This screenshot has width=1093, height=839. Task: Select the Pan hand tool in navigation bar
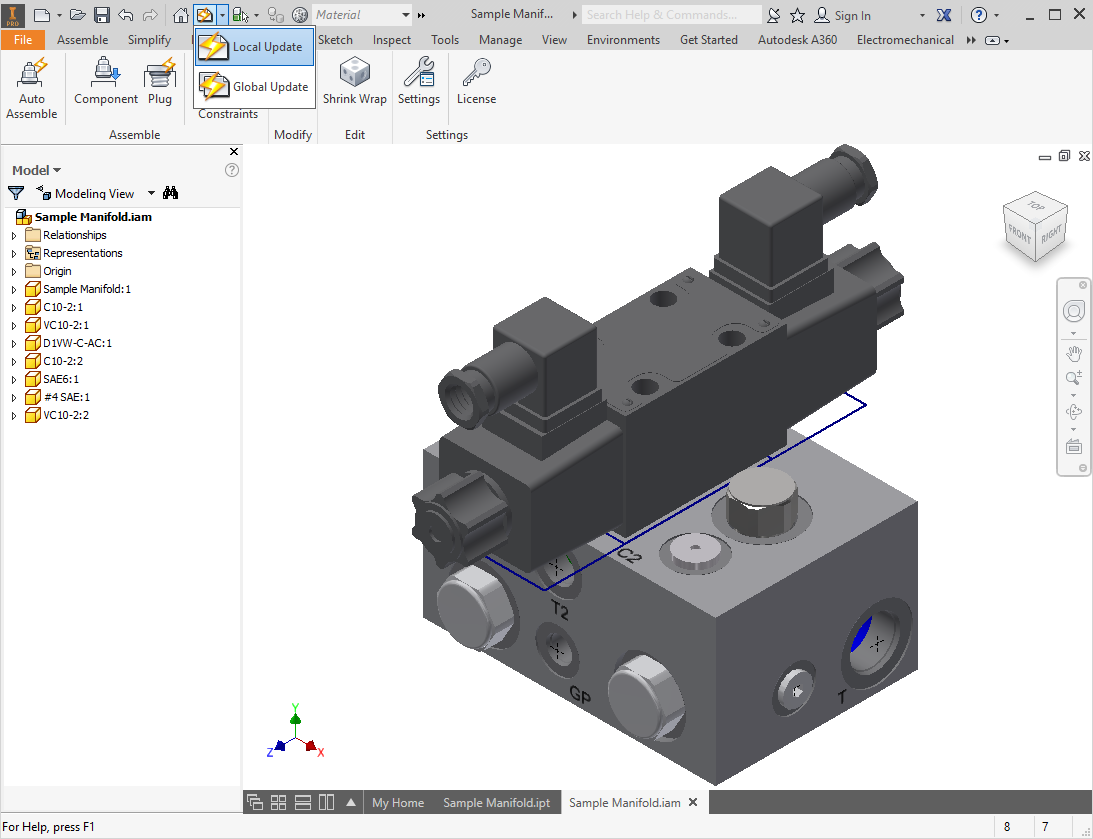point(1074,353)
